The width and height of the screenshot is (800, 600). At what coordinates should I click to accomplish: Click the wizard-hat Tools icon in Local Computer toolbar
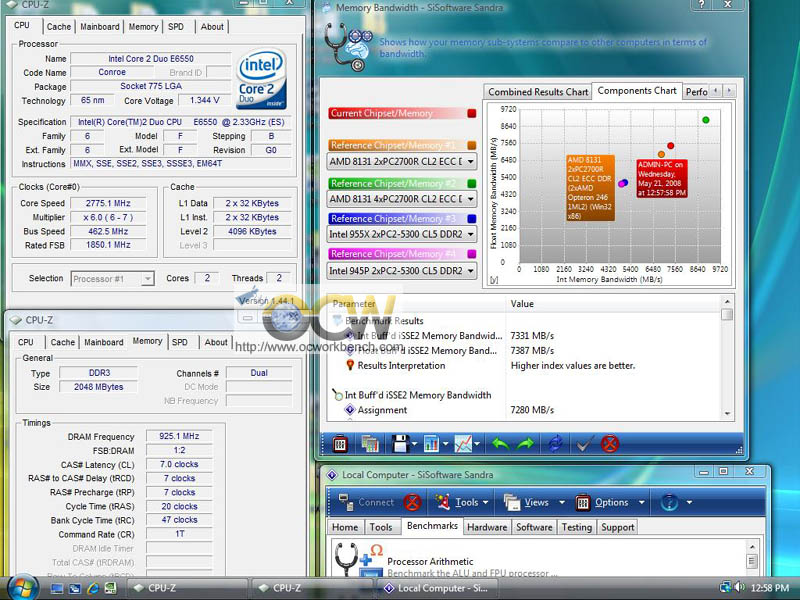click(442, 503)
